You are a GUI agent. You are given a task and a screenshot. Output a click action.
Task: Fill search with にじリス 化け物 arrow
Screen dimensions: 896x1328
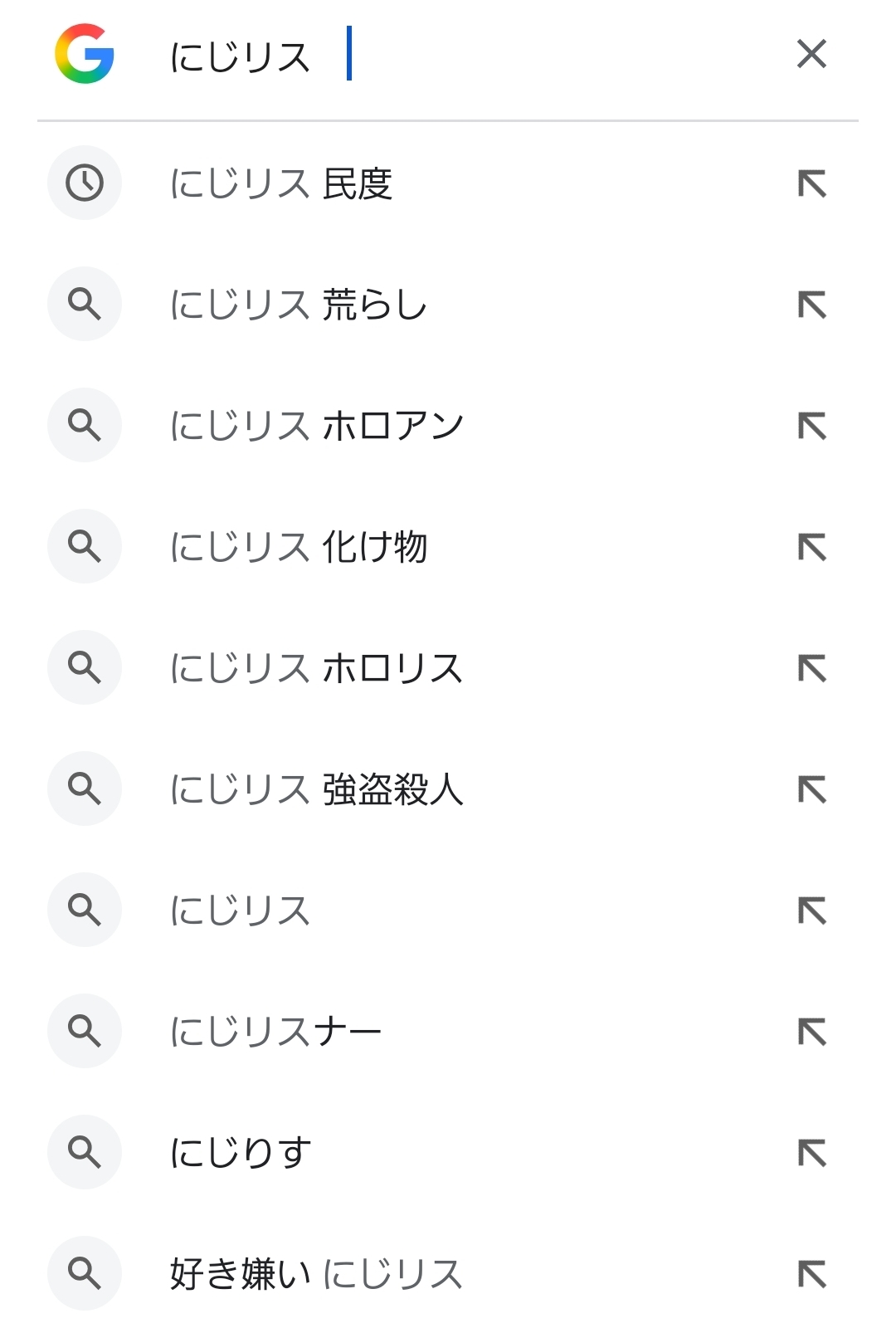tap(812, 547)
